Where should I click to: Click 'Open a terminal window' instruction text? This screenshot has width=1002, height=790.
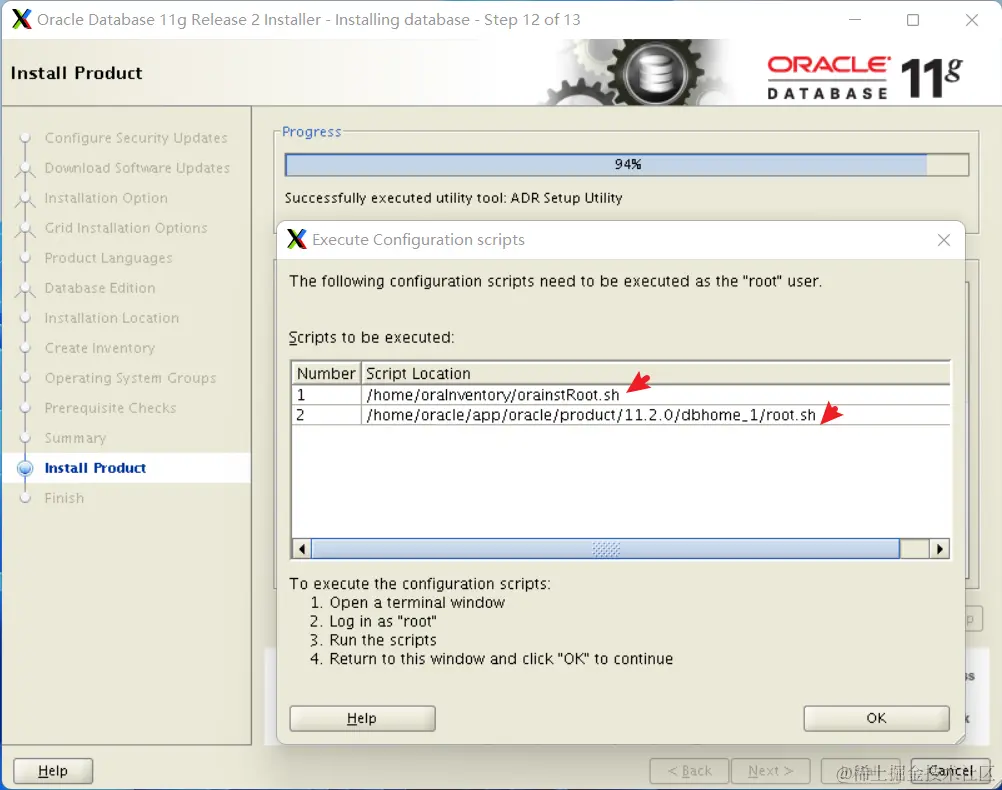[417, 603]
